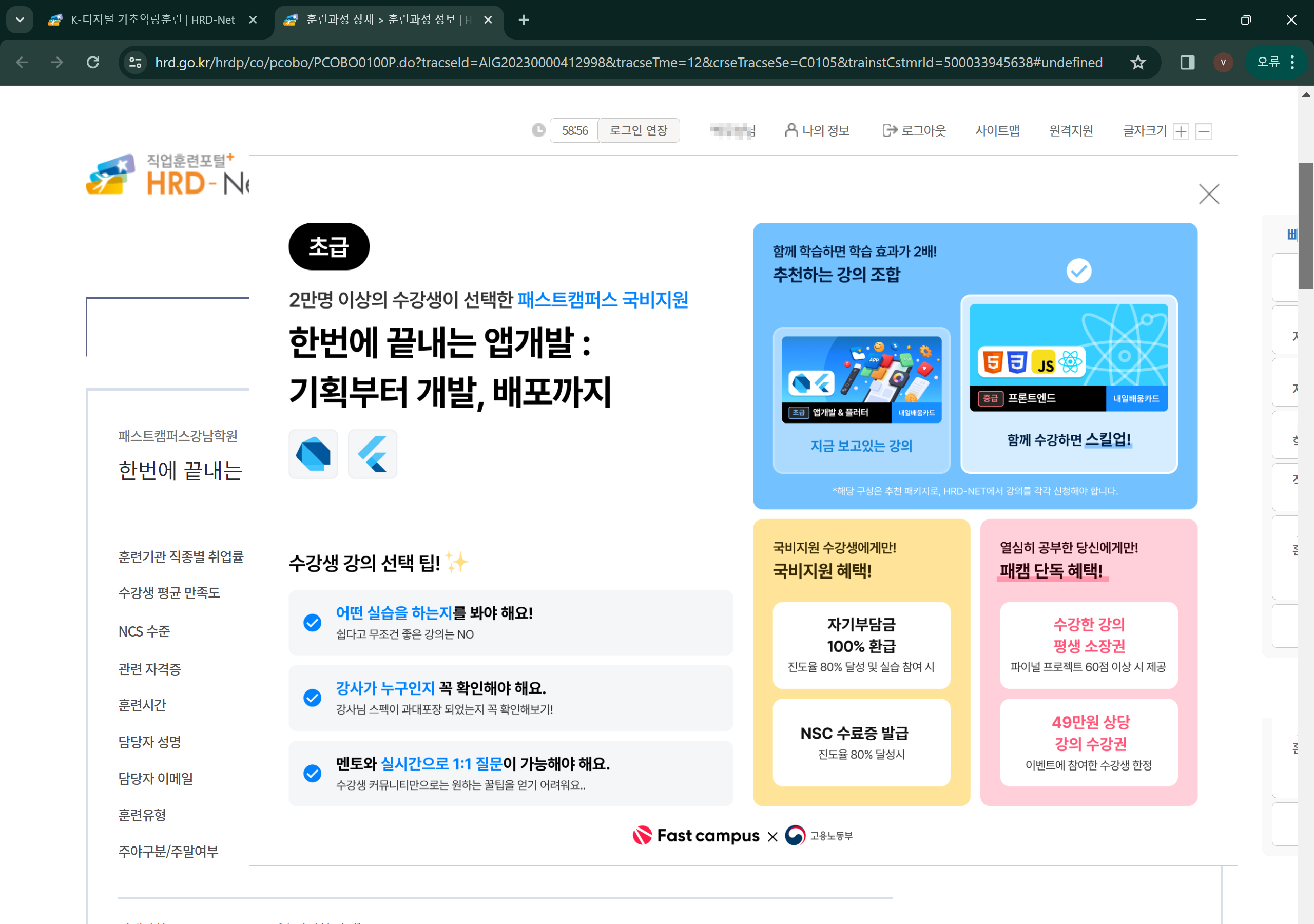Open a new browser tab
1314x924 pixels.
(x=523, y=20)
